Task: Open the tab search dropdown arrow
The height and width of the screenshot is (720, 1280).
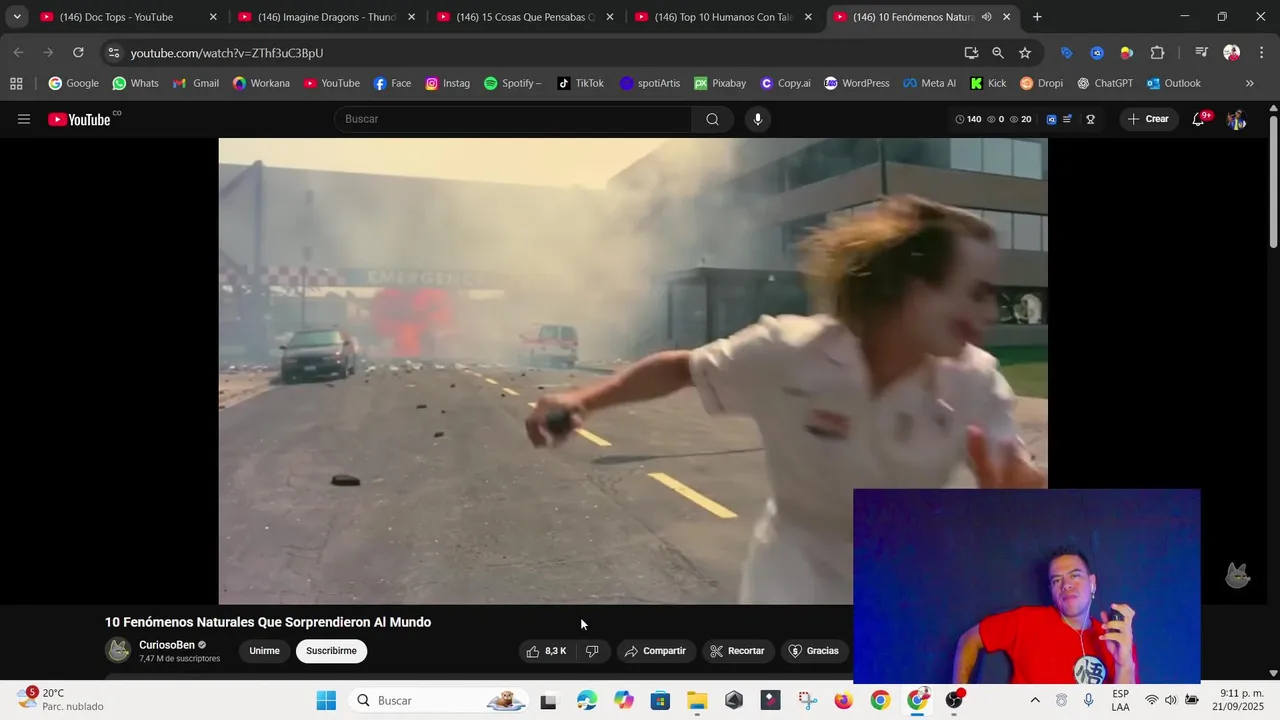Action: pos(16,17)
